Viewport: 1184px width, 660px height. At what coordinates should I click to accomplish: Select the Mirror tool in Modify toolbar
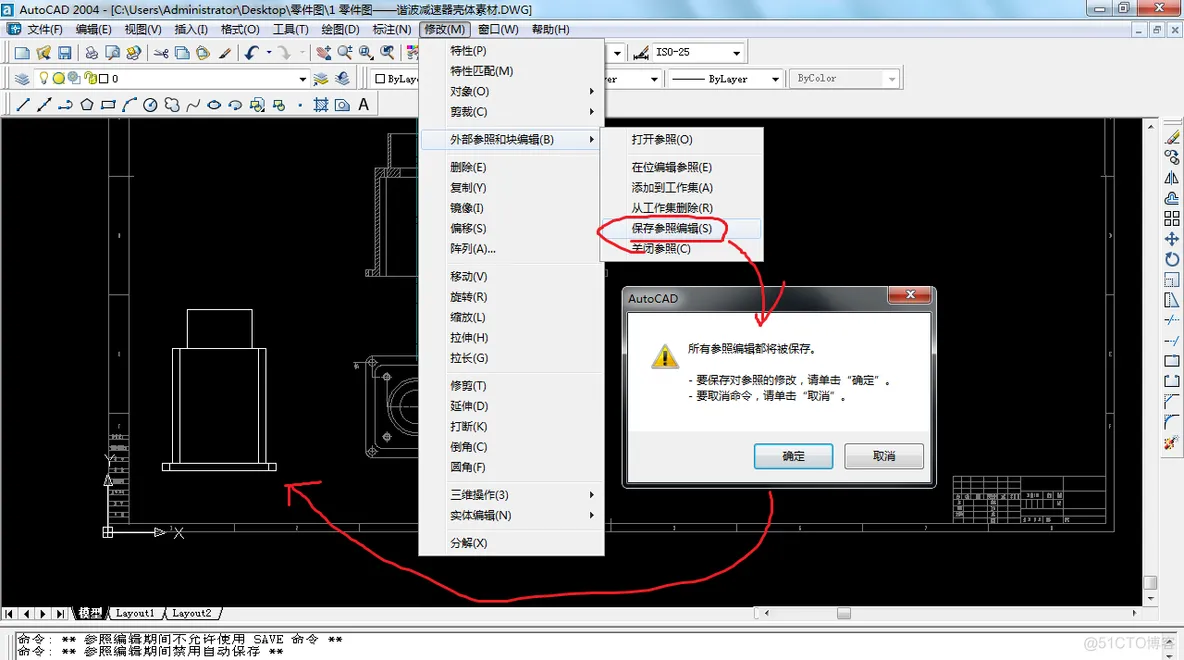[x=1172, y=177]
